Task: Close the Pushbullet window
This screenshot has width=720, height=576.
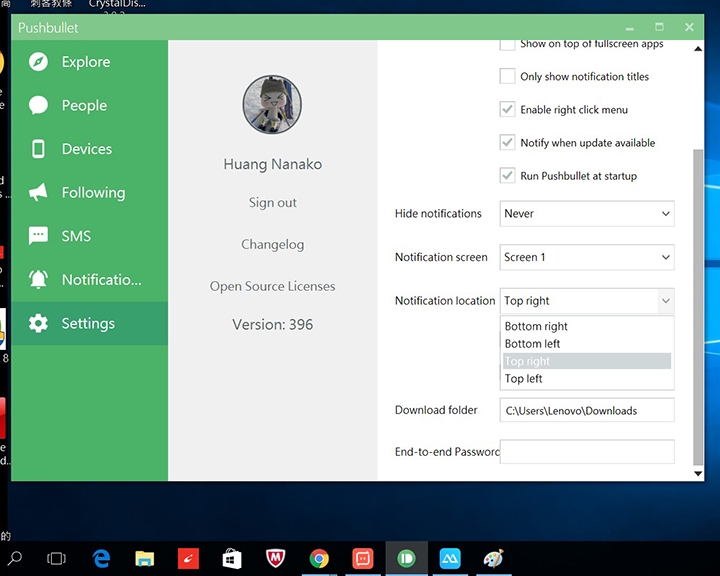Action: tap(689, 27)
